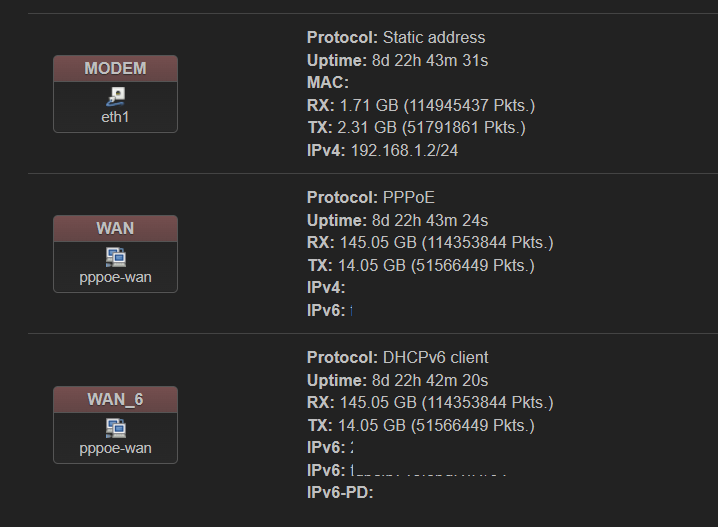Click the MAC label in MODEM details

coord(328,83)
